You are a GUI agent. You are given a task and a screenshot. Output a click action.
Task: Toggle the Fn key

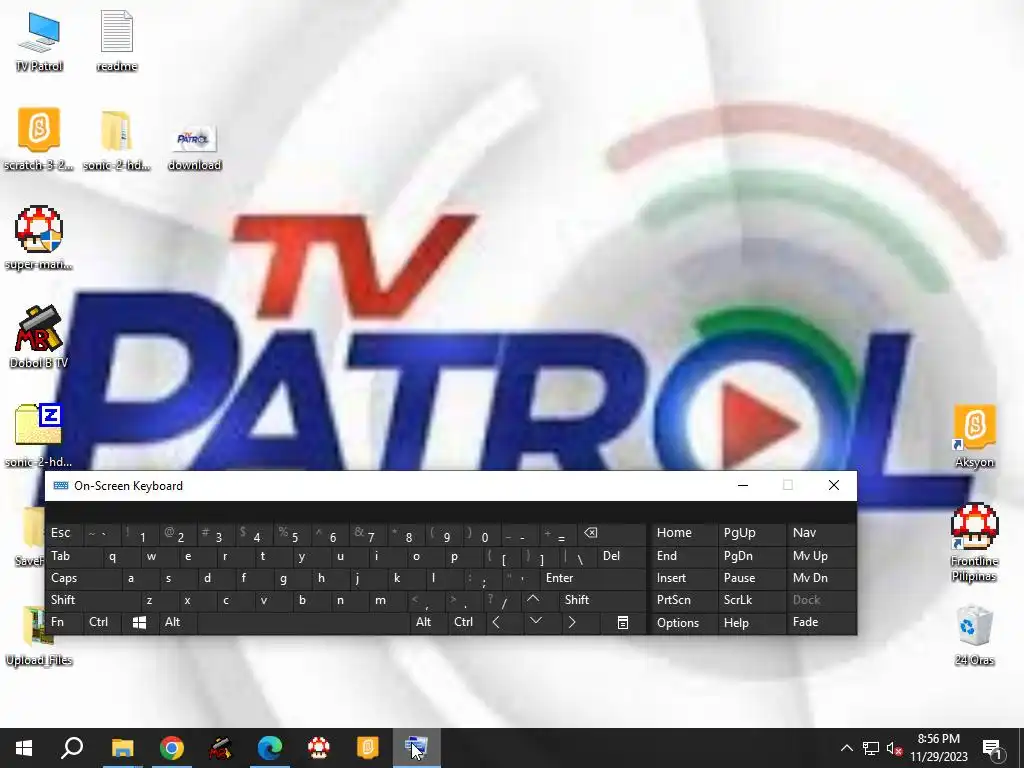point(63,622)
